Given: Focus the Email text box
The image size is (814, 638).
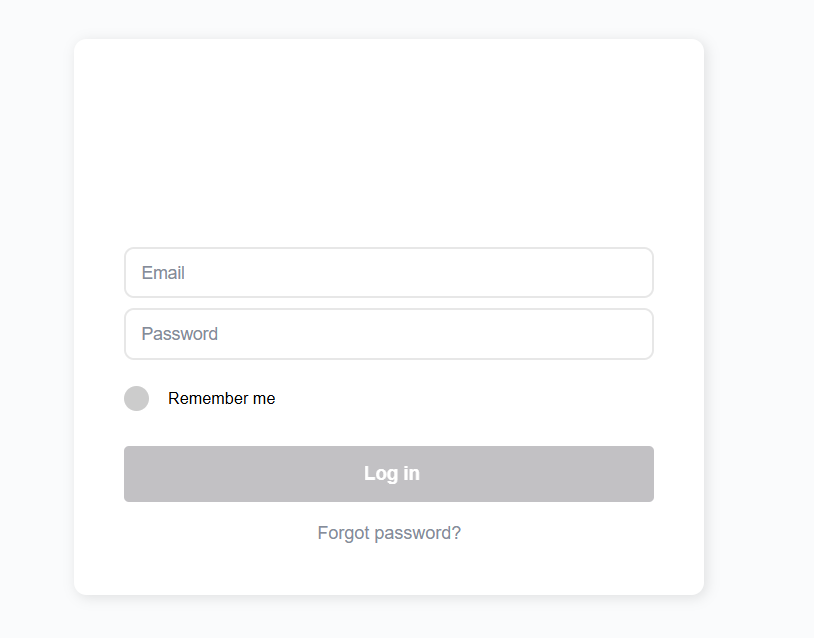Looking at the screenshot, I should click(x=388, y=272).
